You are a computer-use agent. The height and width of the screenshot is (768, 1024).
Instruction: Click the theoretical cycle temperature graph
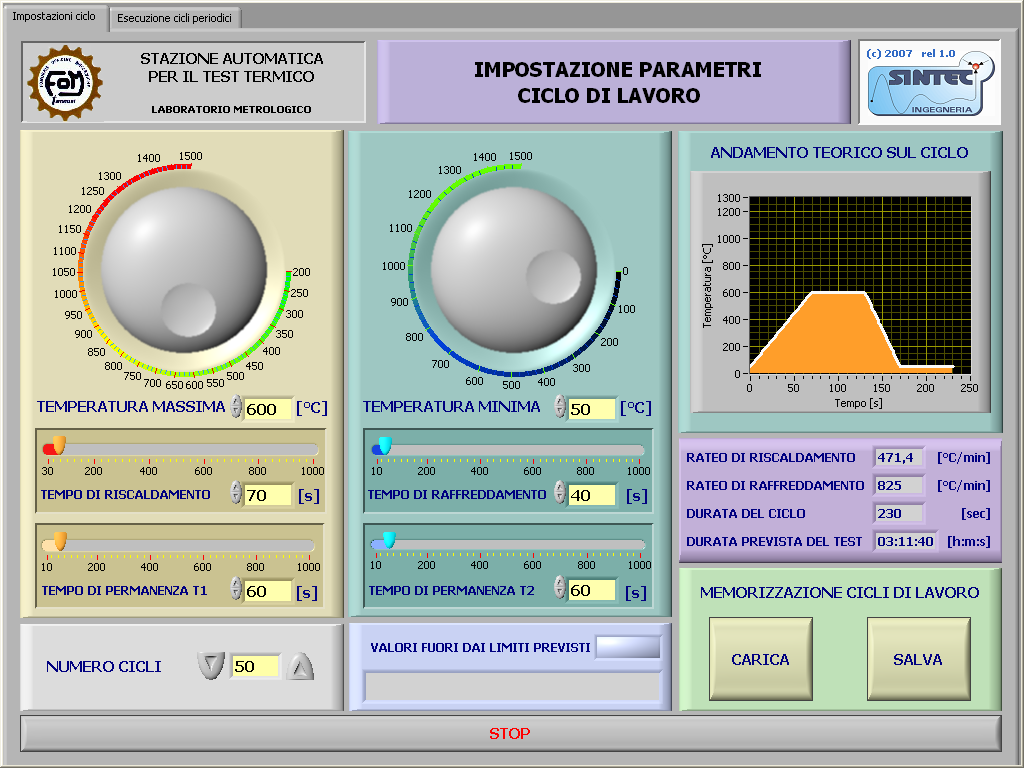pos(859,285)
